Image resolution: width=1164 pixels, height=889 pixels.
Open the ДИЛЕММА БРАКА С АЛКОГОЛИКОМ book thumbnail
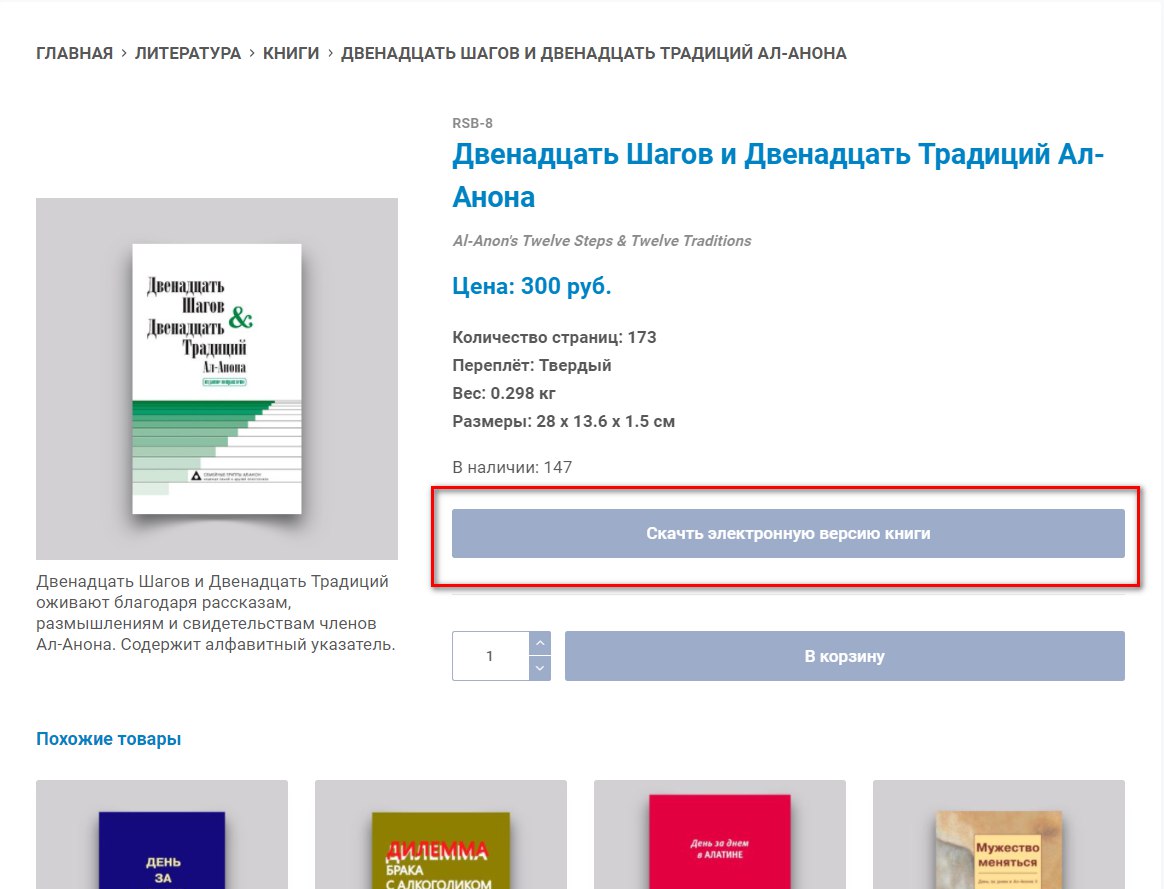(x=441, y=834)
